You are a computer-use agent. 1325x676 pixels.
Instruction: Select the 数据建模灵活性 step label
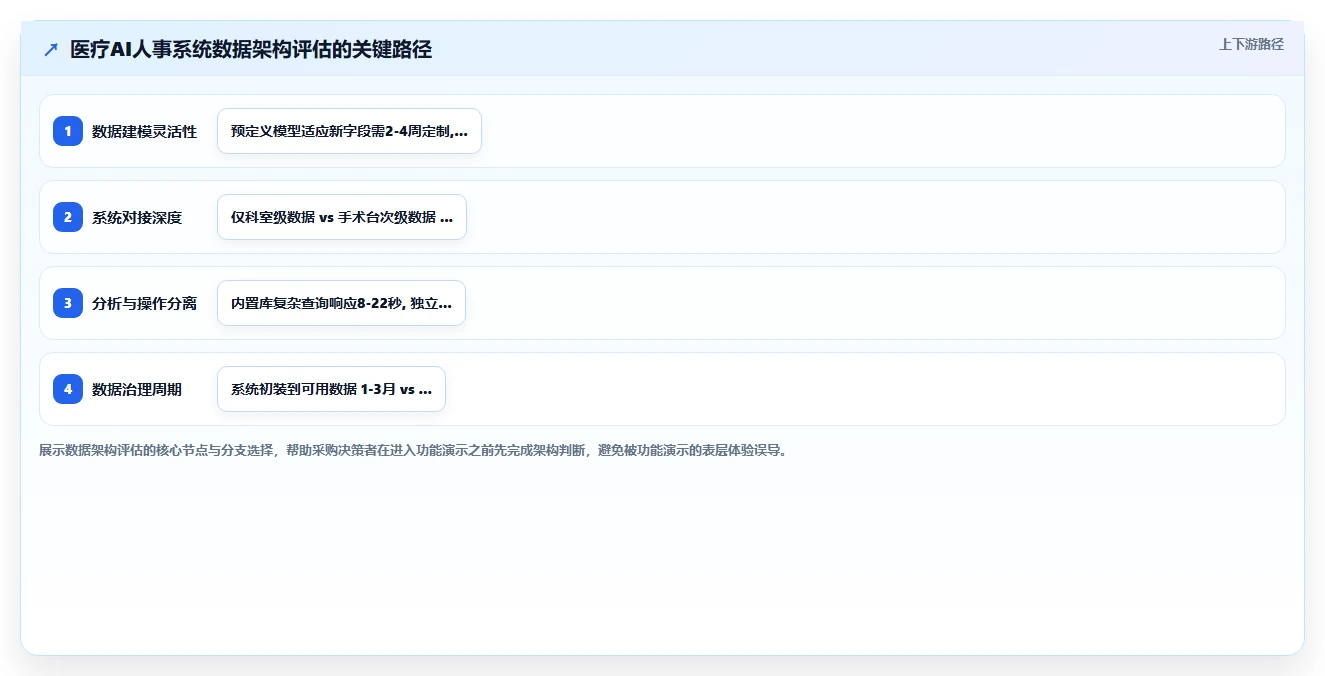[145, 131]
